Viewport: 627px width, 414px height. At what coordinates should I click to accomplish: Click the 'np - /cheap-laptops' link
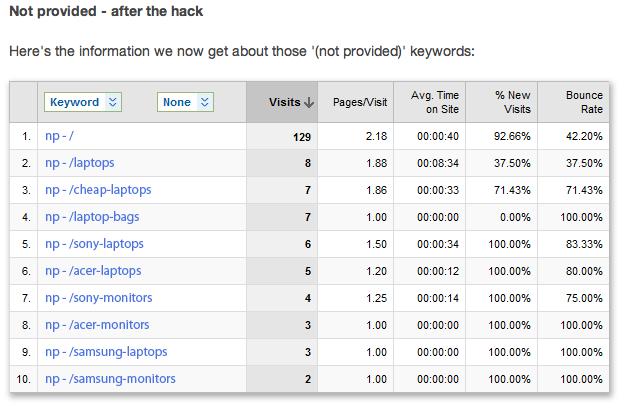pos(98,189)
